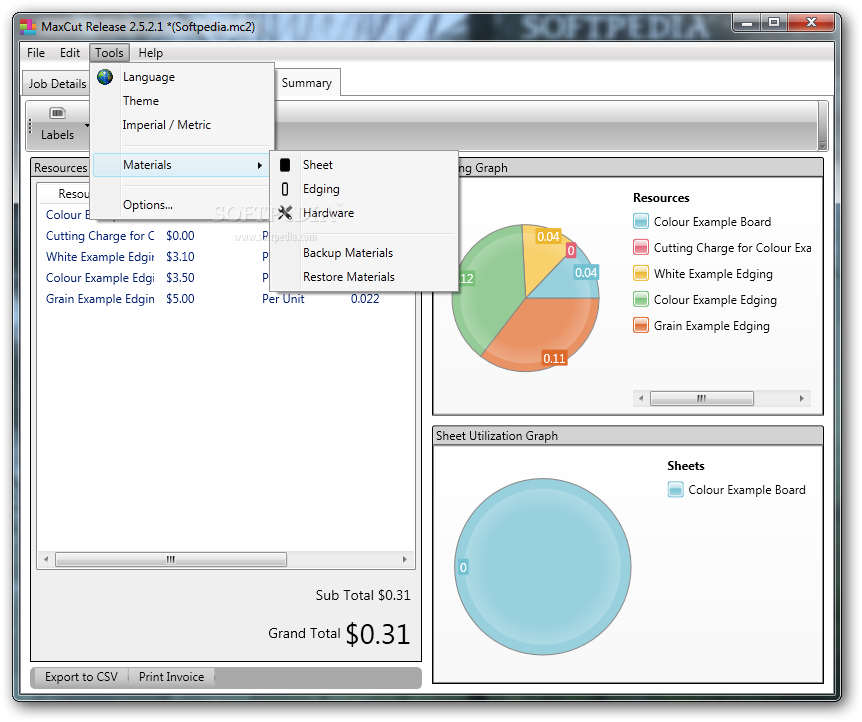Click the globe icon beside Language
The height and width of the screenshot is (722, 862).
[105, 76]
